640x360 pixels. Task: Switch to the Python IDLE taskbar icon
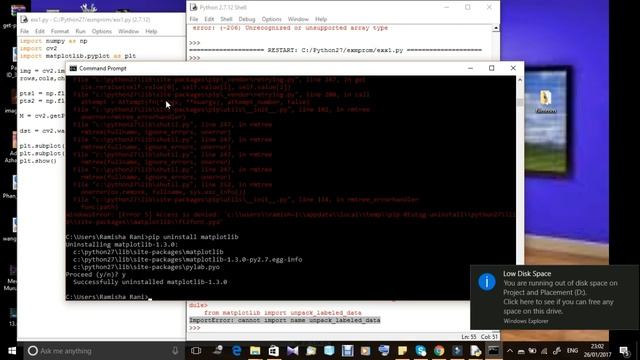[476, 351]
